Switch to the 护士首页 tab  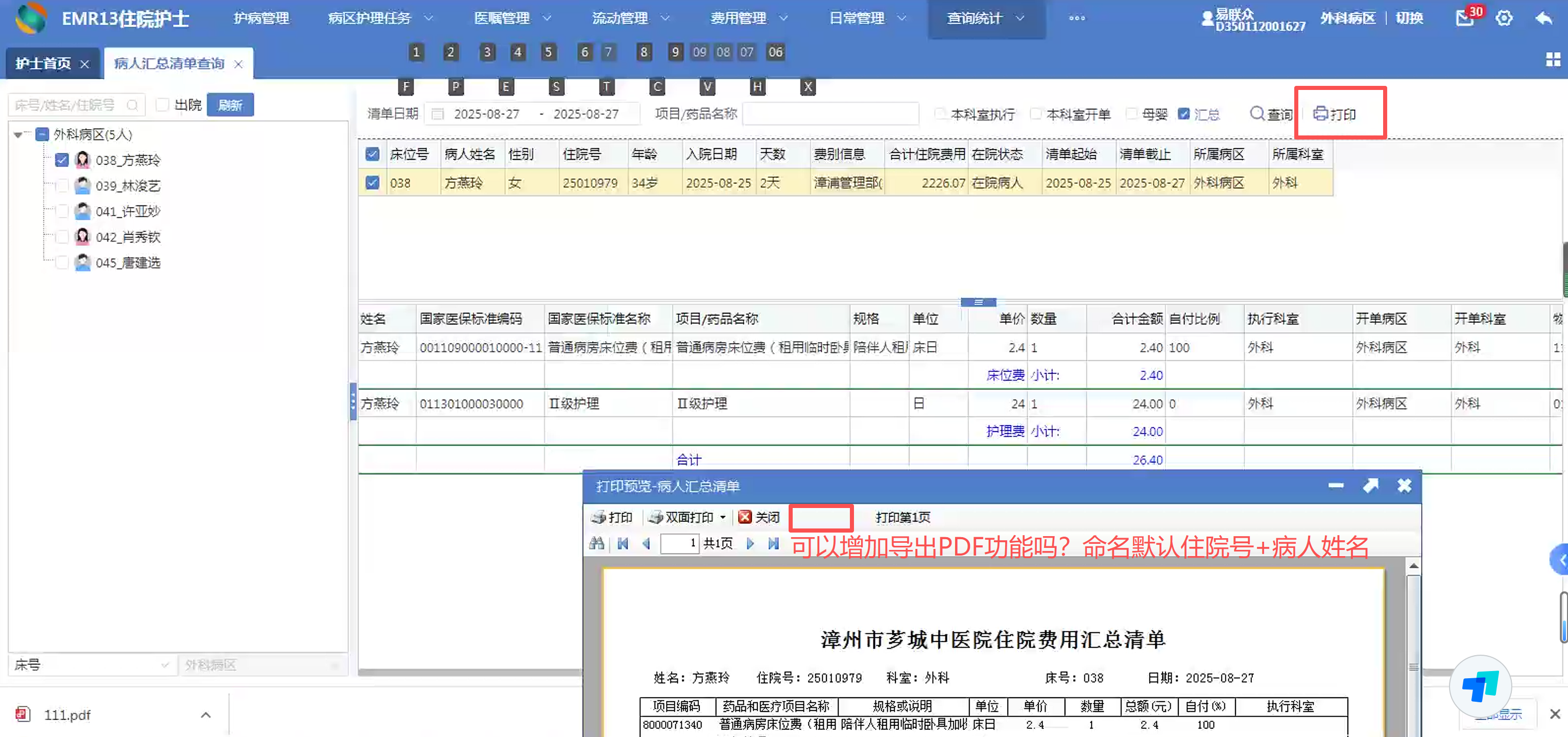click(42, 63)
